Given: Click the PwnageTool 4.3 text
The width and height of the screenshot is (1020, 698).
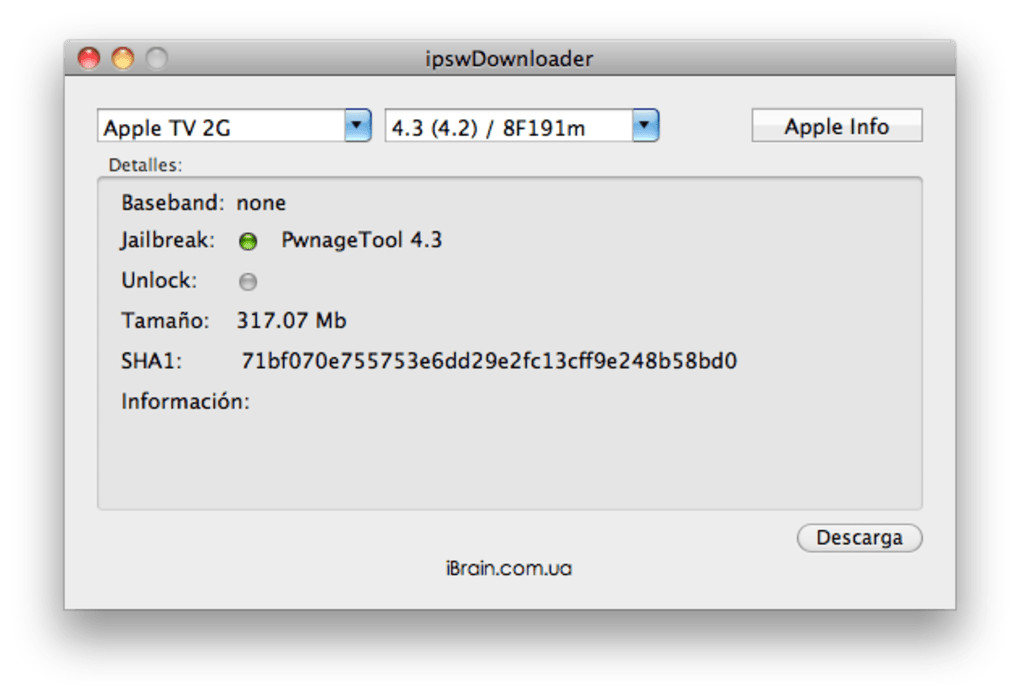Looking at the screenshot, I should point(362,241).
